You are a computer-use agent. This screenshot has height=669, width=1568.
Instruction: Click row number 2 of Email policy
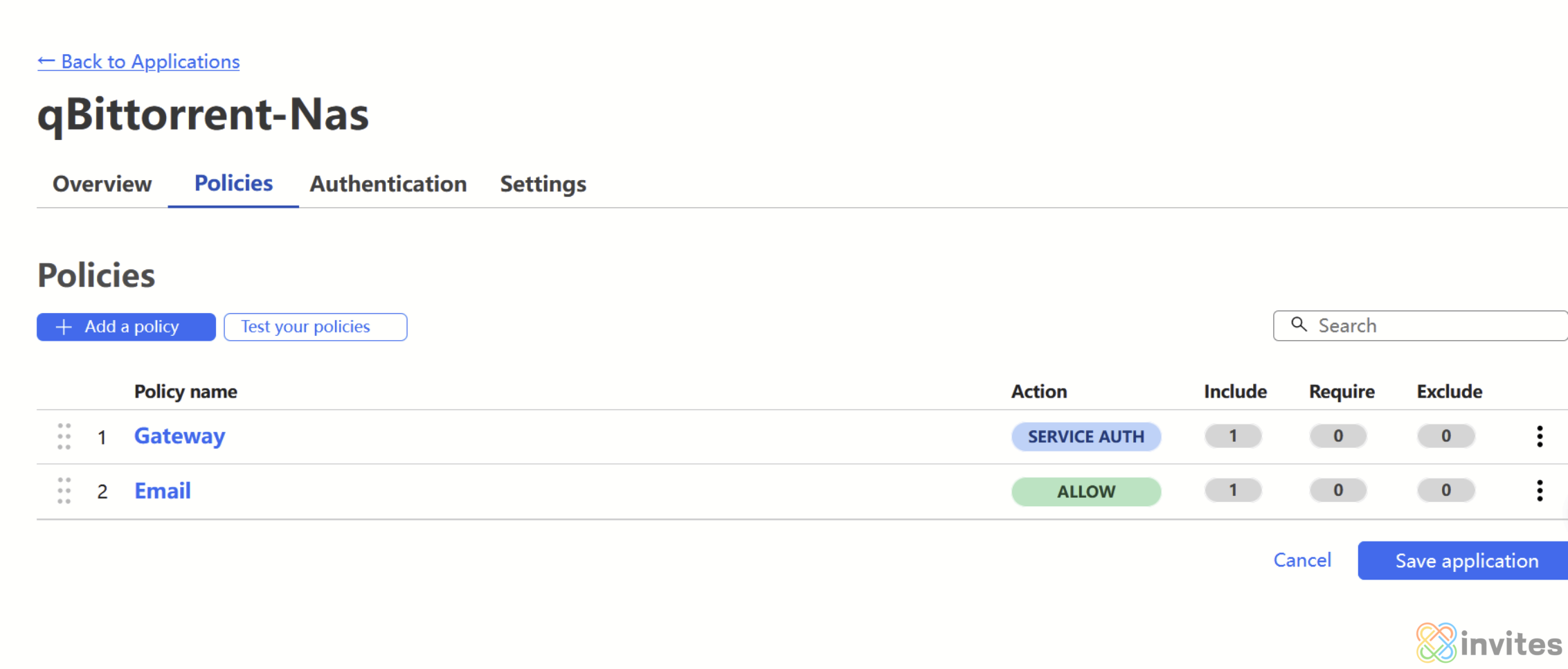point(102,492)
